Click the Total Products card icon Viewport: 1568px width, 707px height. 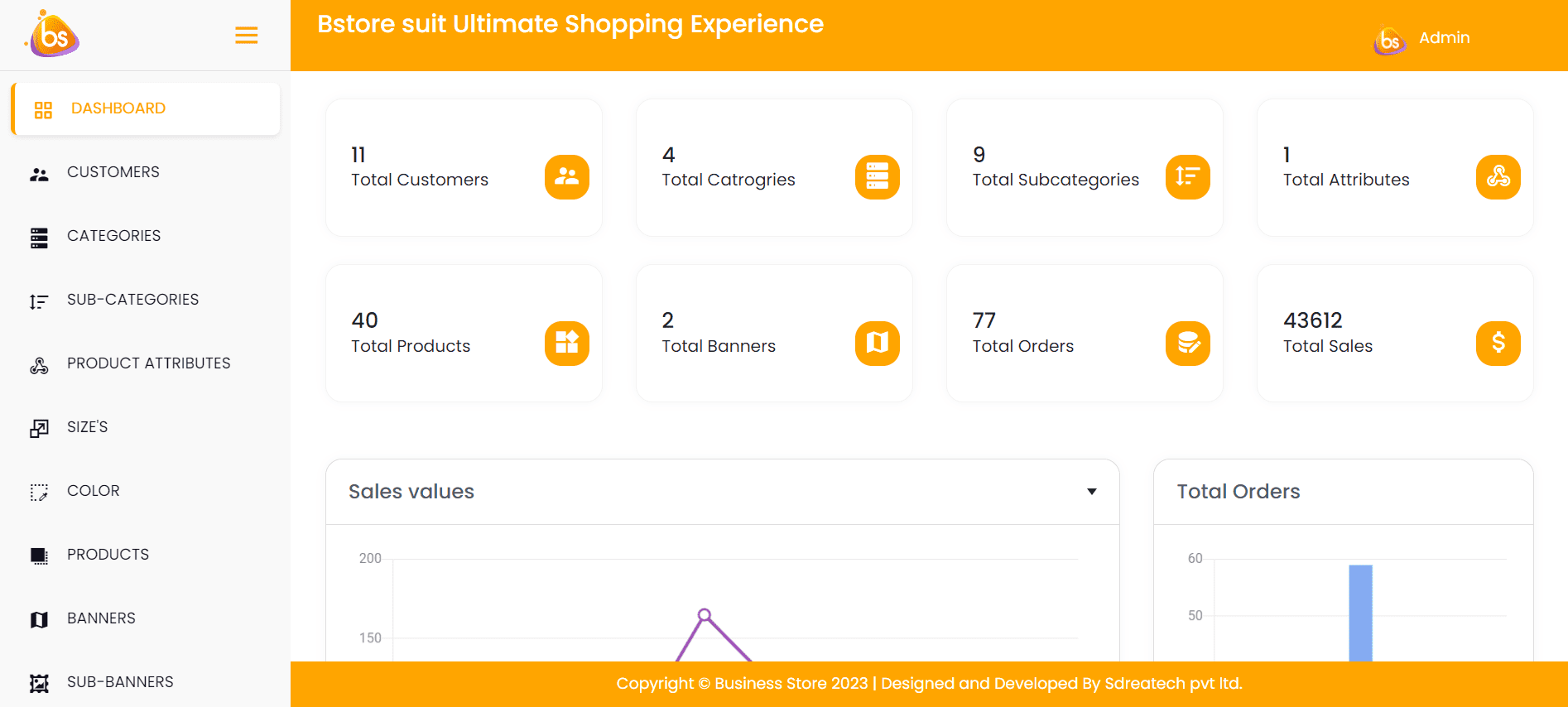point(567,343)
